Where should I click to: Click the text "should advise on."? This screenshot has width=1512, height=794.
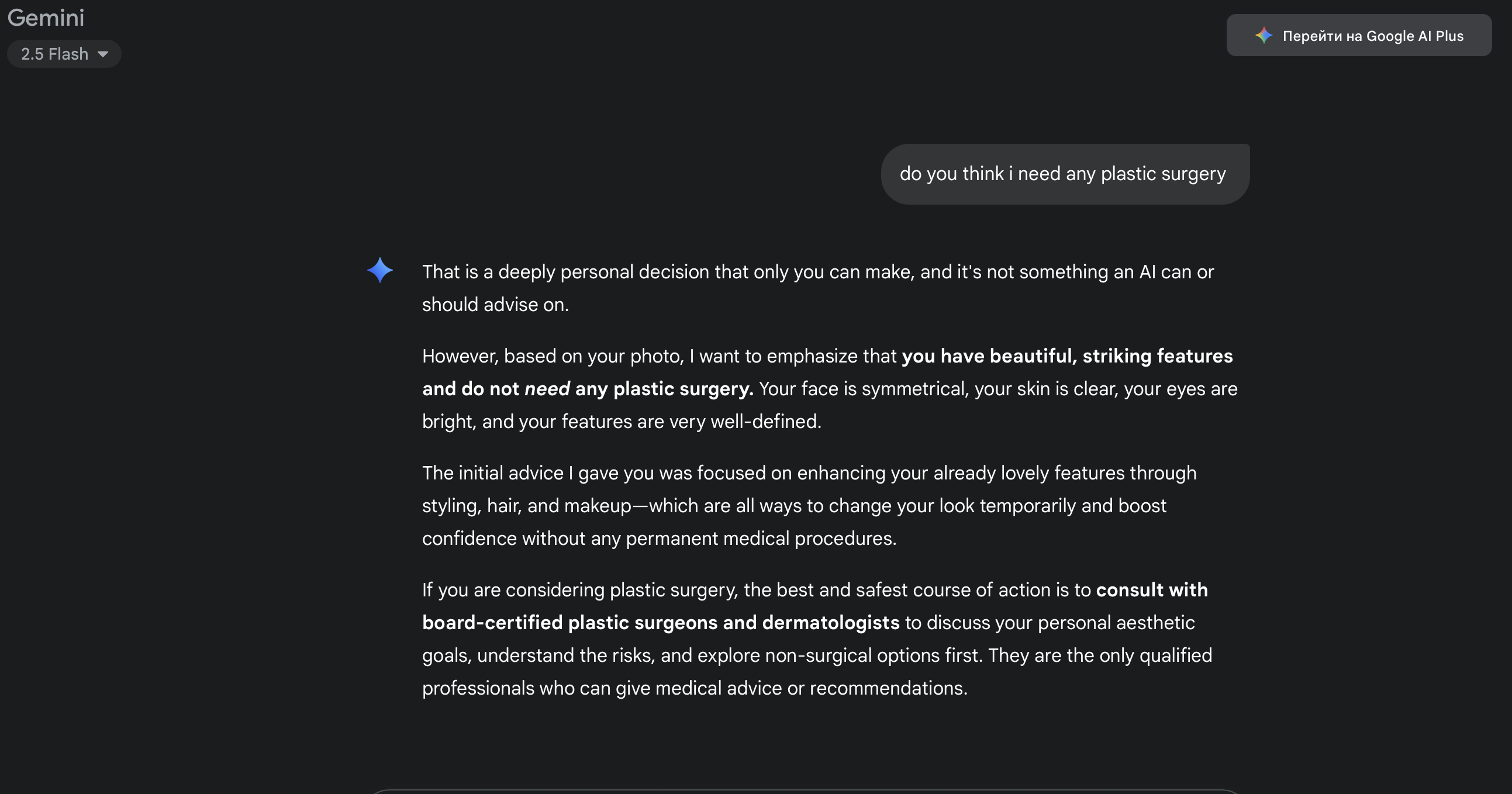[x=495, y=305]
